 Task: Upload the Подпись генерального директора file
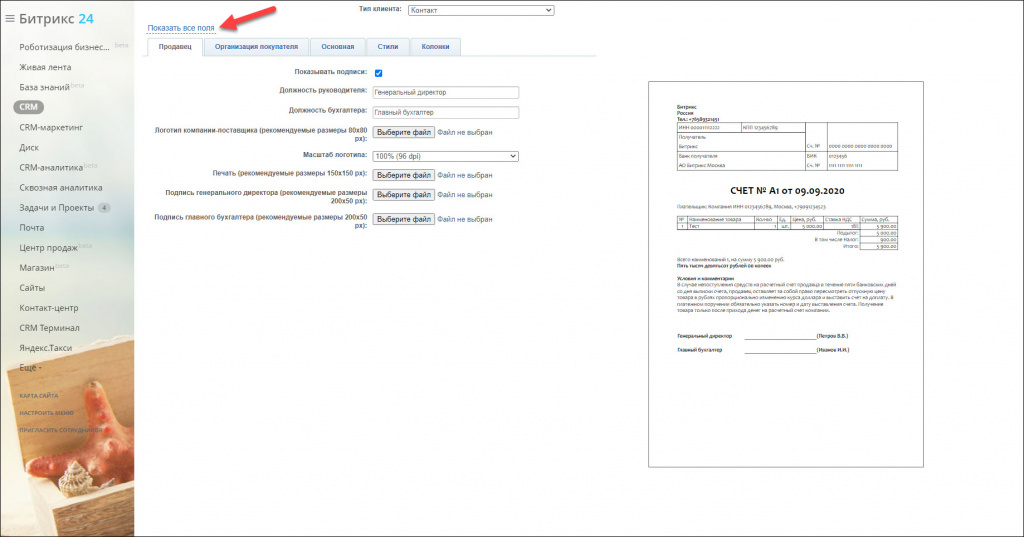point(403,195)
